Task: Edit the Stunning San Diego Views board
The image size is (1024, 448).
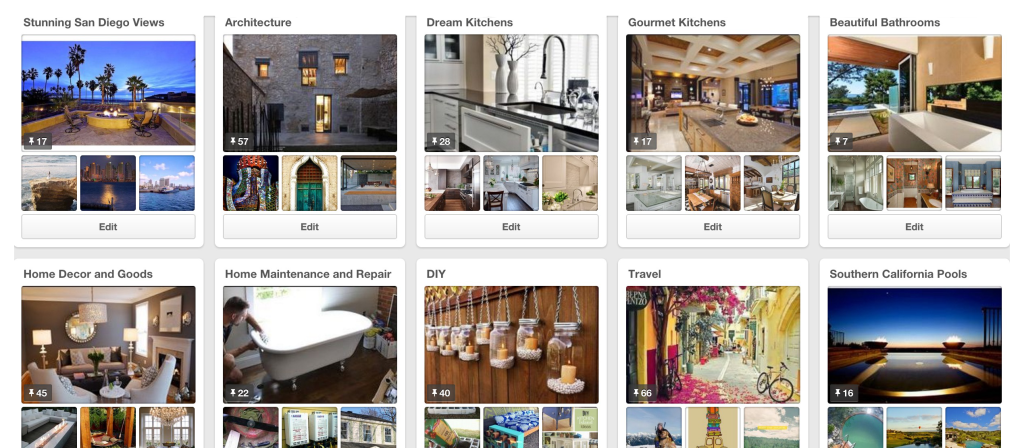Action: click(108, 227)
